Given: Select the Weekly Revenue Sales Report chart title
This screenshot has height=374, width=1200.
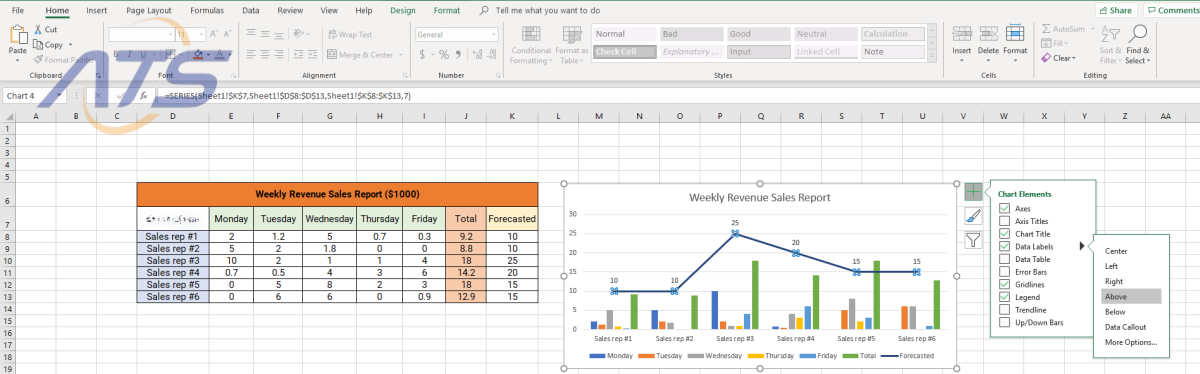Looking at the screenshot, I should [760, 197].
